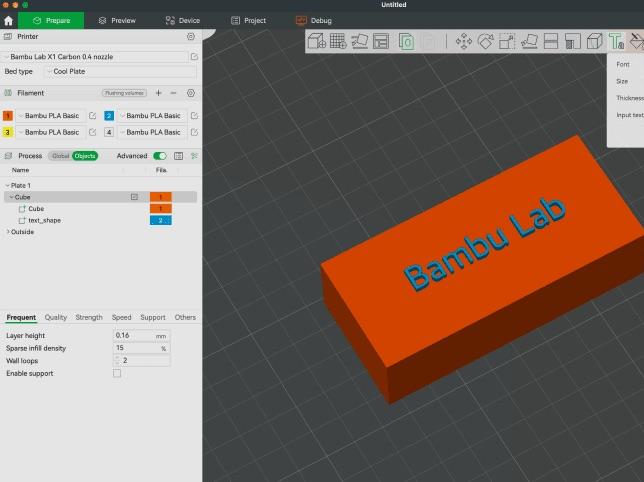Edit filament 3 preset
Viewport: 644px width, 482px height.
92,132
